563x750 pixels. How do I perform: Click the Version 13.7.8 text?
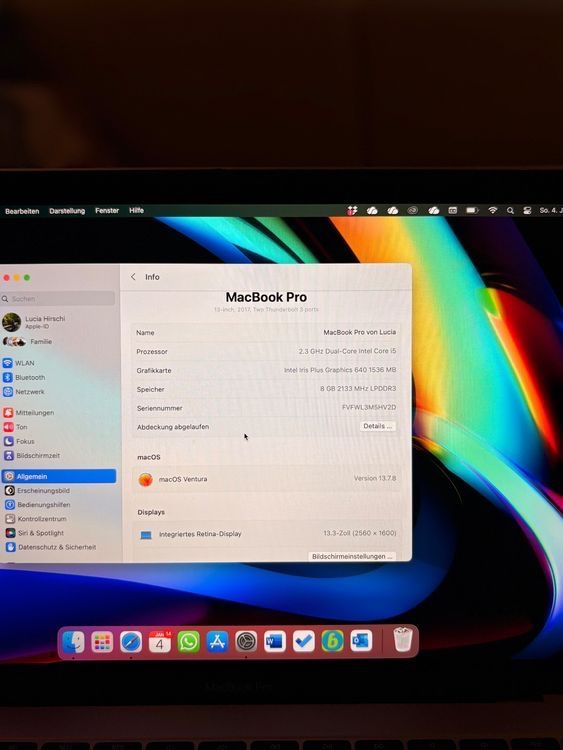pyautogui.click(x=375, y=478)
